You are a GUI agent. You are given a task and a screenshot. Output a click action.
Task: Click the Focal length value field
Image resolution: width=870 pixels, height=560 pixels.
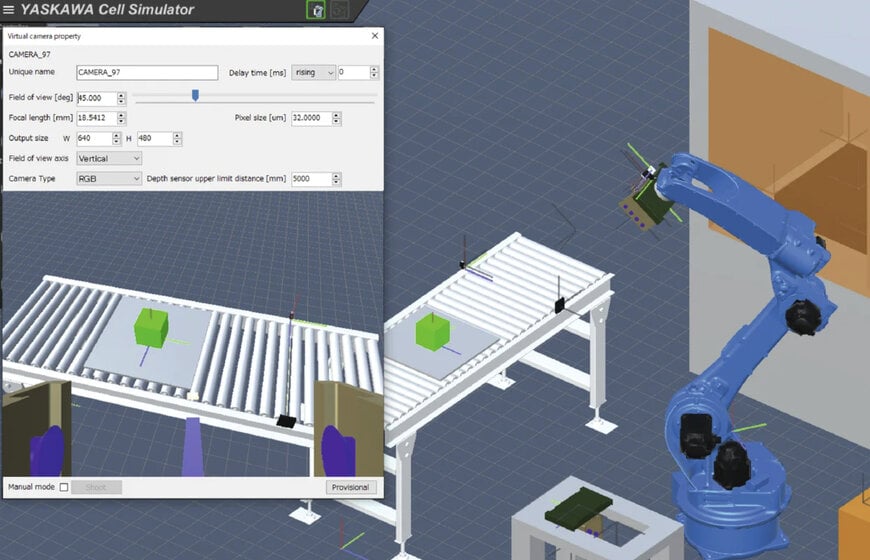click(97, 118)
